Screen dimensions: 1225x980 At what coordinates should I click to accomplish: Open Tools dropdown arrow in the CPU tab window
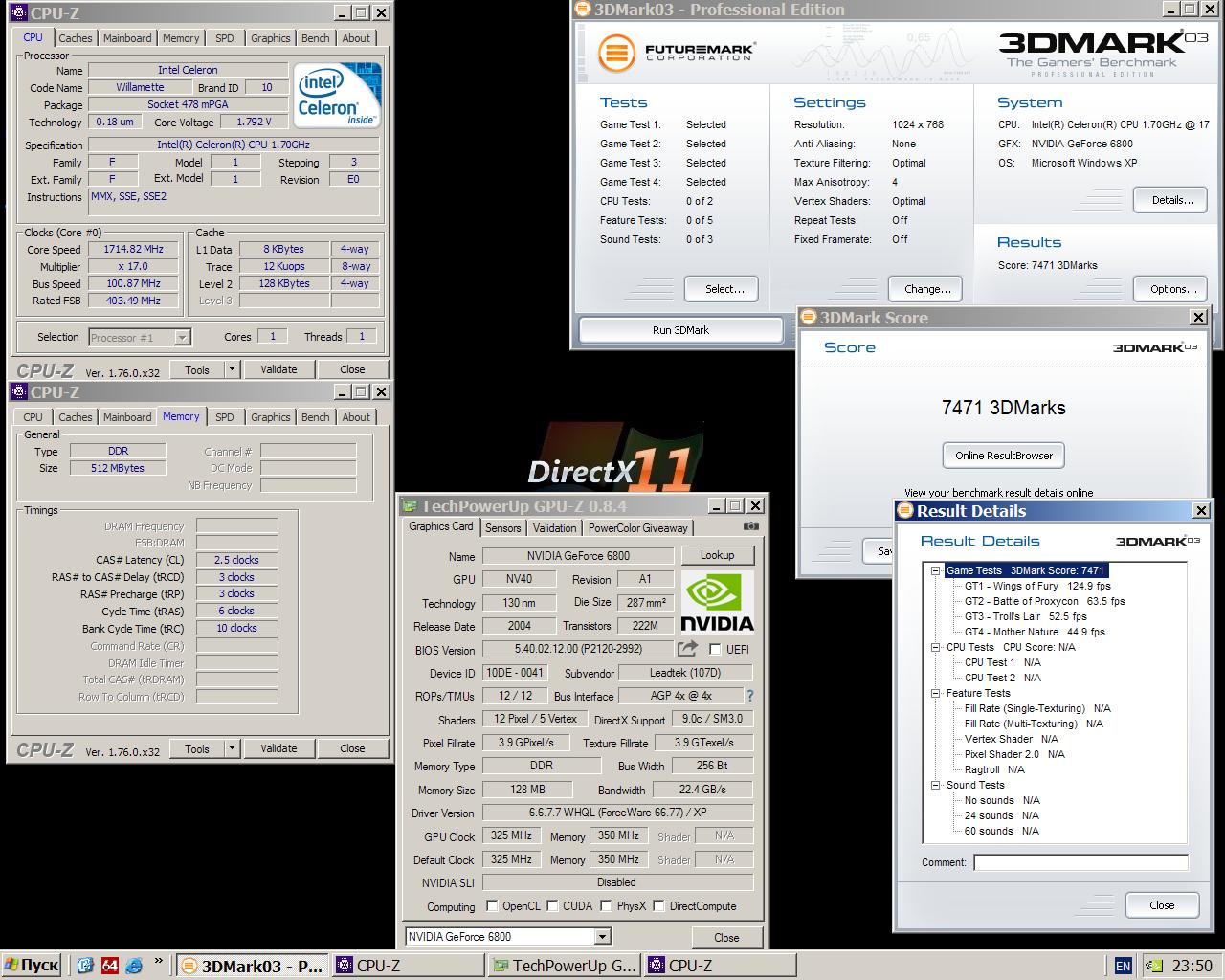tap(232, 369)
